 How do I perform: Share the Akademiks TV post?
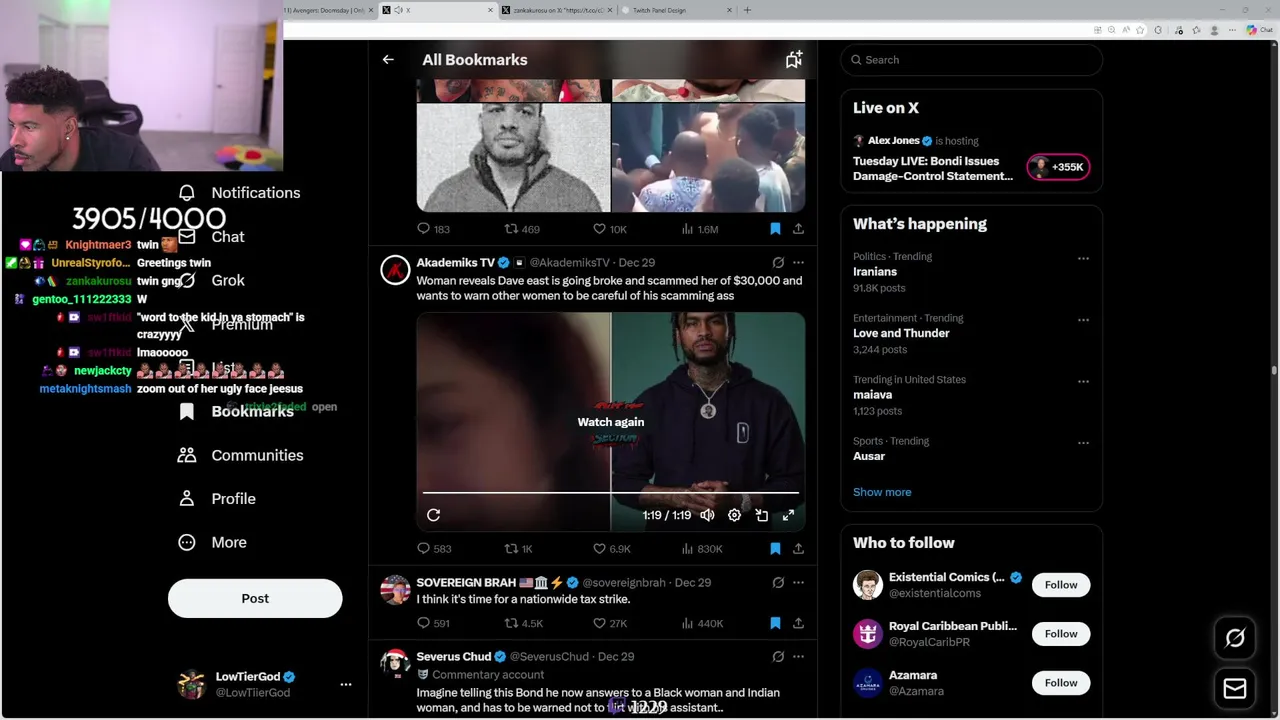798,549
